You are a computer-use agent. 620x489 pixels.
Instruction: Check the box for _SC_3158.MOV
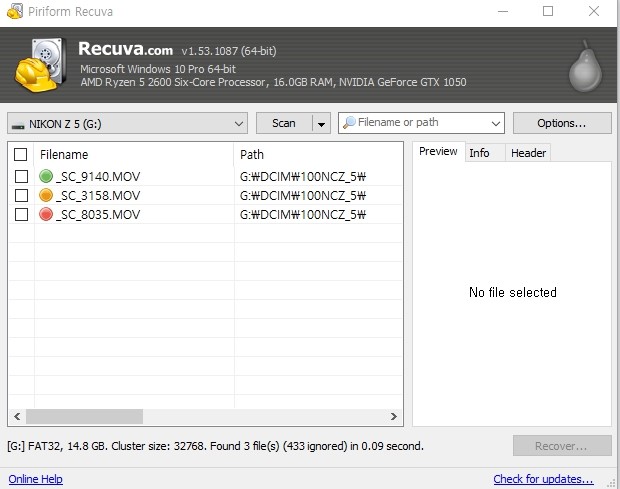[21, 195]
